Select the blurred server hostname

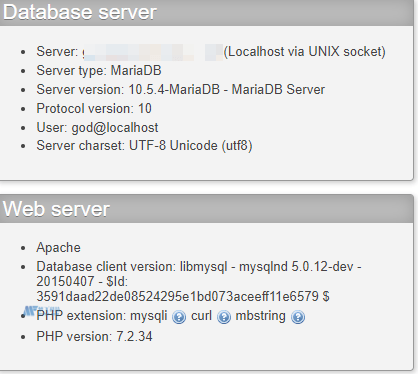[x=152, y=52]
